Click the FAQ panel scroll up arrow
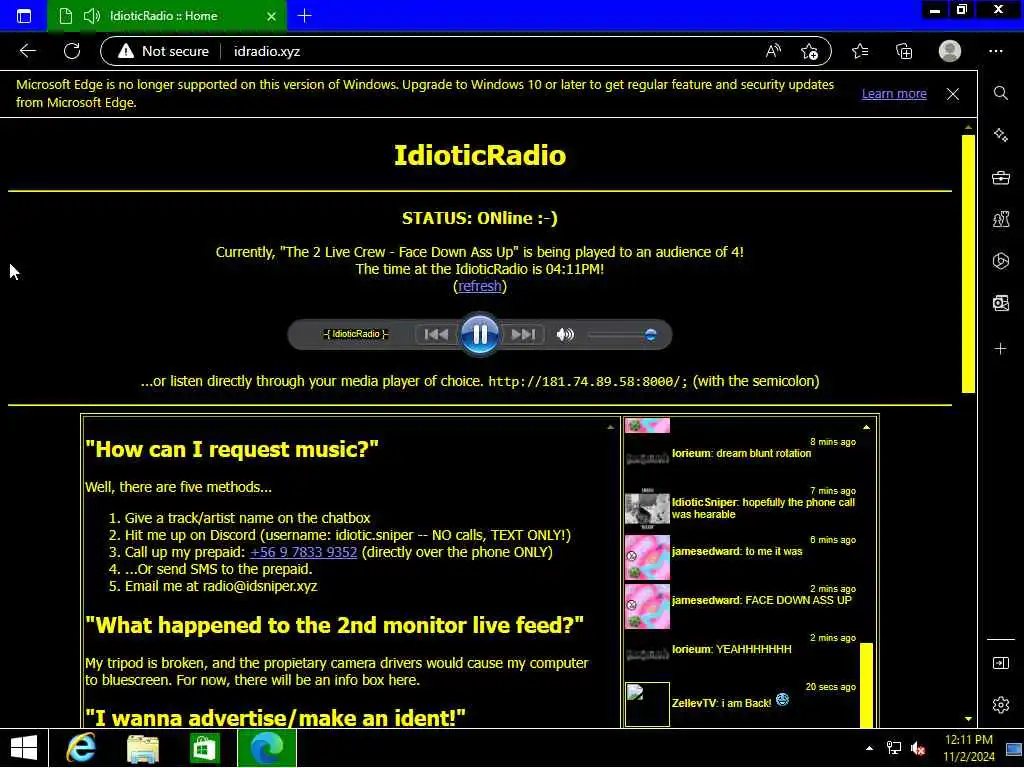Screen dimensions: 1024x768 611,427
